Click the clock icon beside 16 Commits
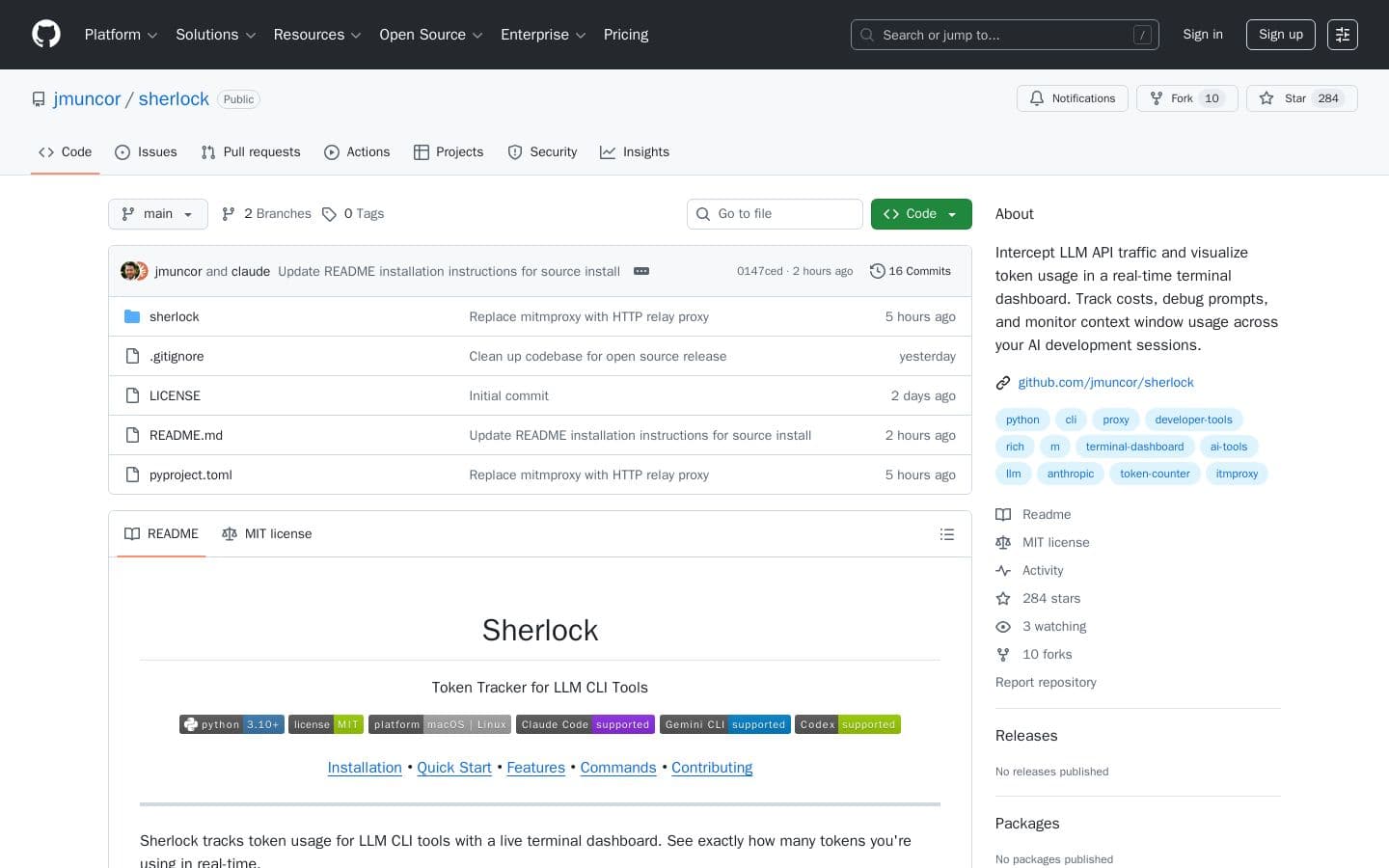 (x=878, y=271)
